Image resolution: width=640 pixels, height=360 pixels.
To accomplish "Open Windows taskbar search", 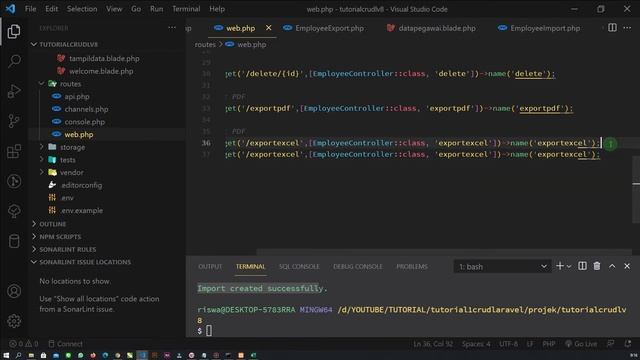I will pyautogui.click(x=18, y=356).
